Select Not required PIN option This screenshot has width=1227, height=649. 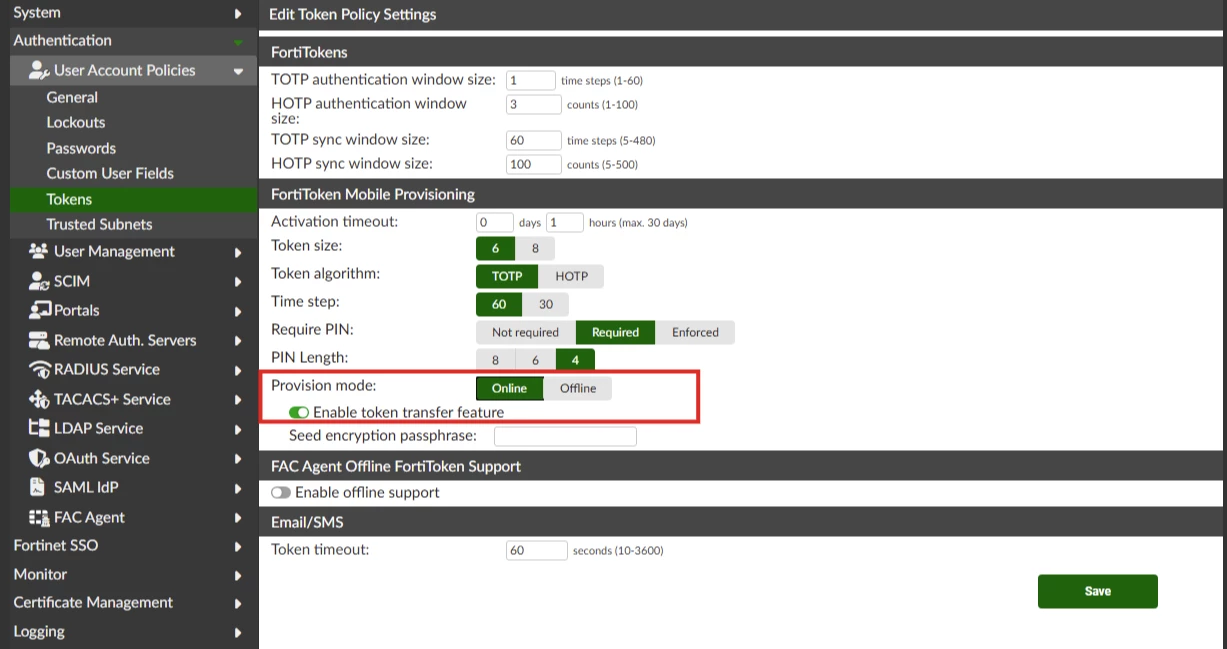click(526, 332)
